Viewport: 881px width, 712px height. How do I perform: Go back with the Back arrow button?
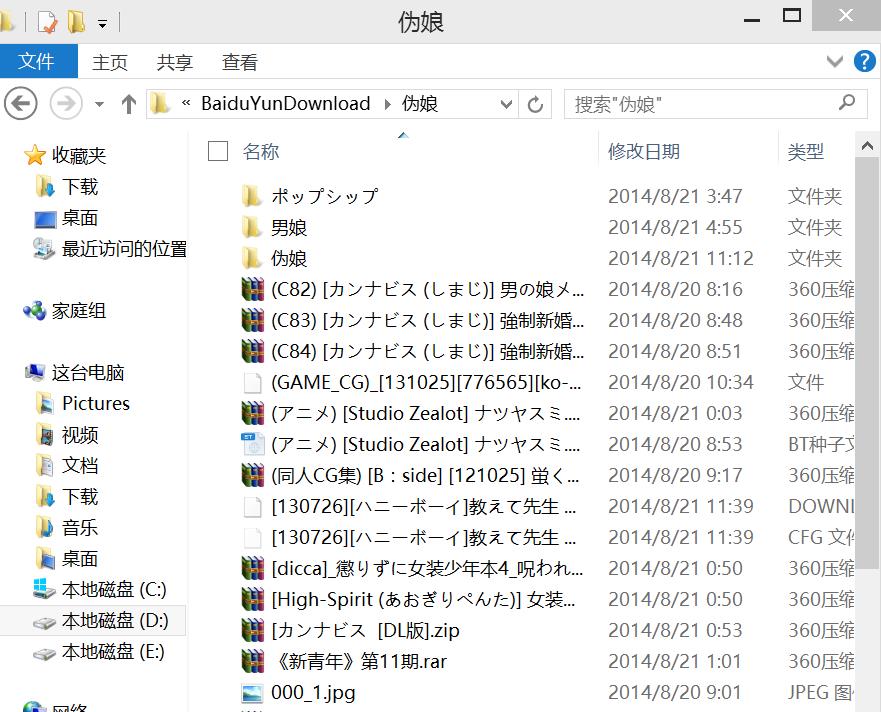click(x=21, y=103)
